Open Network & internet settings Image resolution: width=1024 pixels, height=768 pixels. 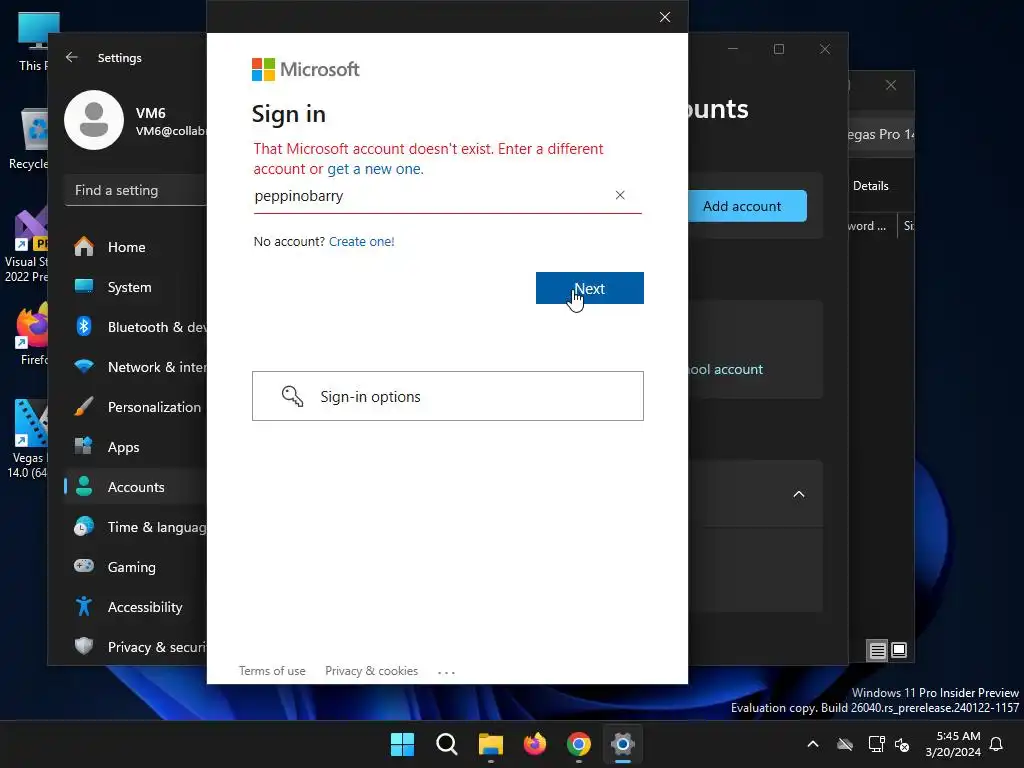(135, 366)
